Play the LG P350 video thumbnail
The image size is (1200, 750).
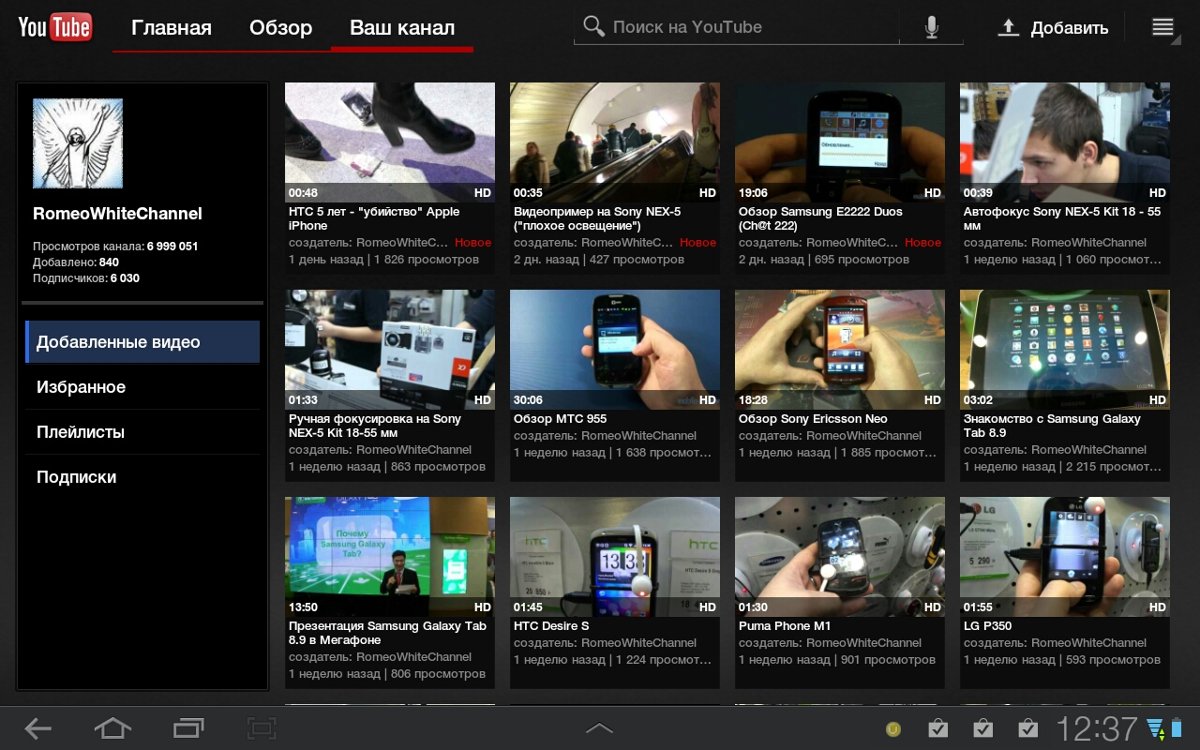(x=1065, y=556)
